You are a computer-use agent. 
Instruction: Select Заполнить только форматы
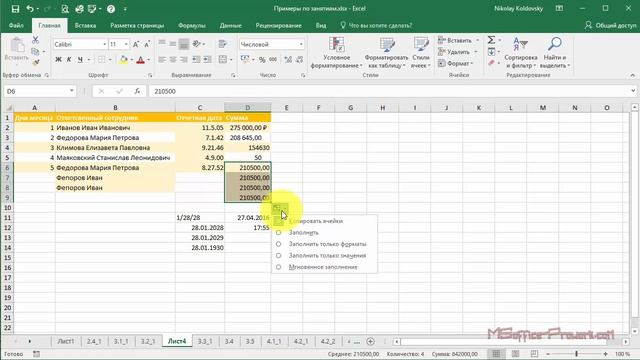point(327,244)
